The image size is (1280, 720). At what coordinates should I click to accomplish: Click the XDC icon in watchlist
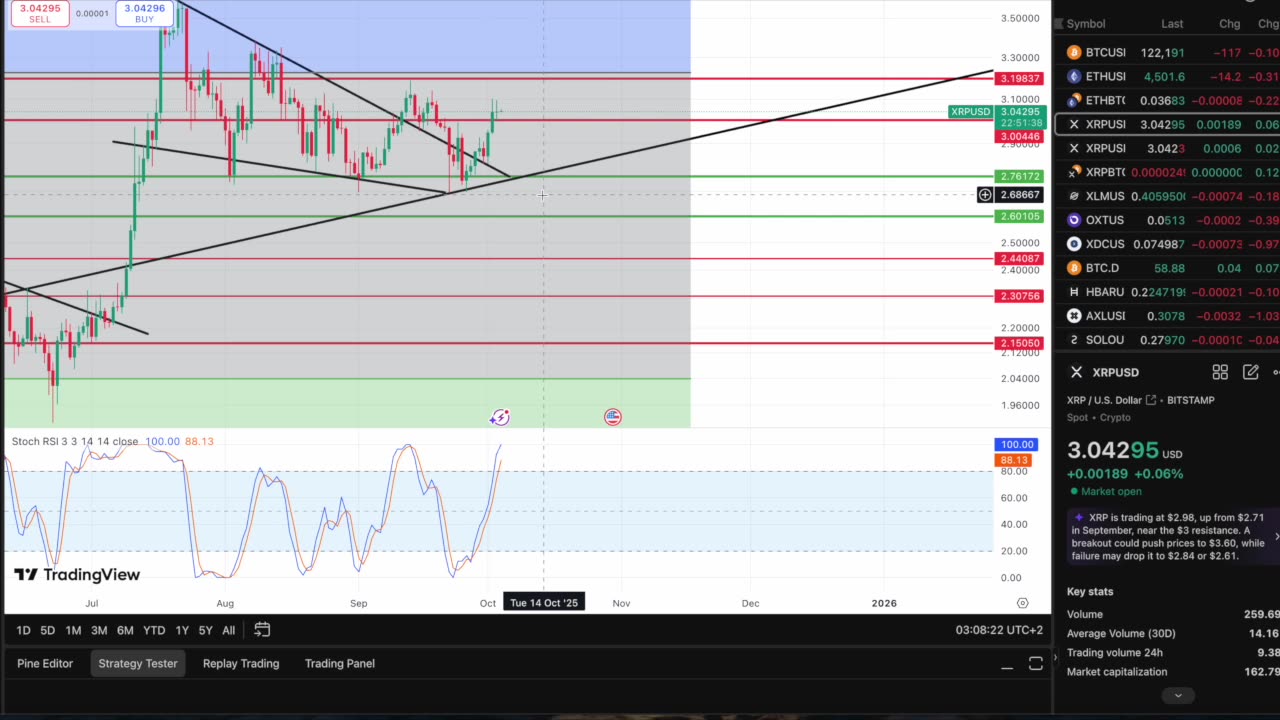(x=1074, y=244)
